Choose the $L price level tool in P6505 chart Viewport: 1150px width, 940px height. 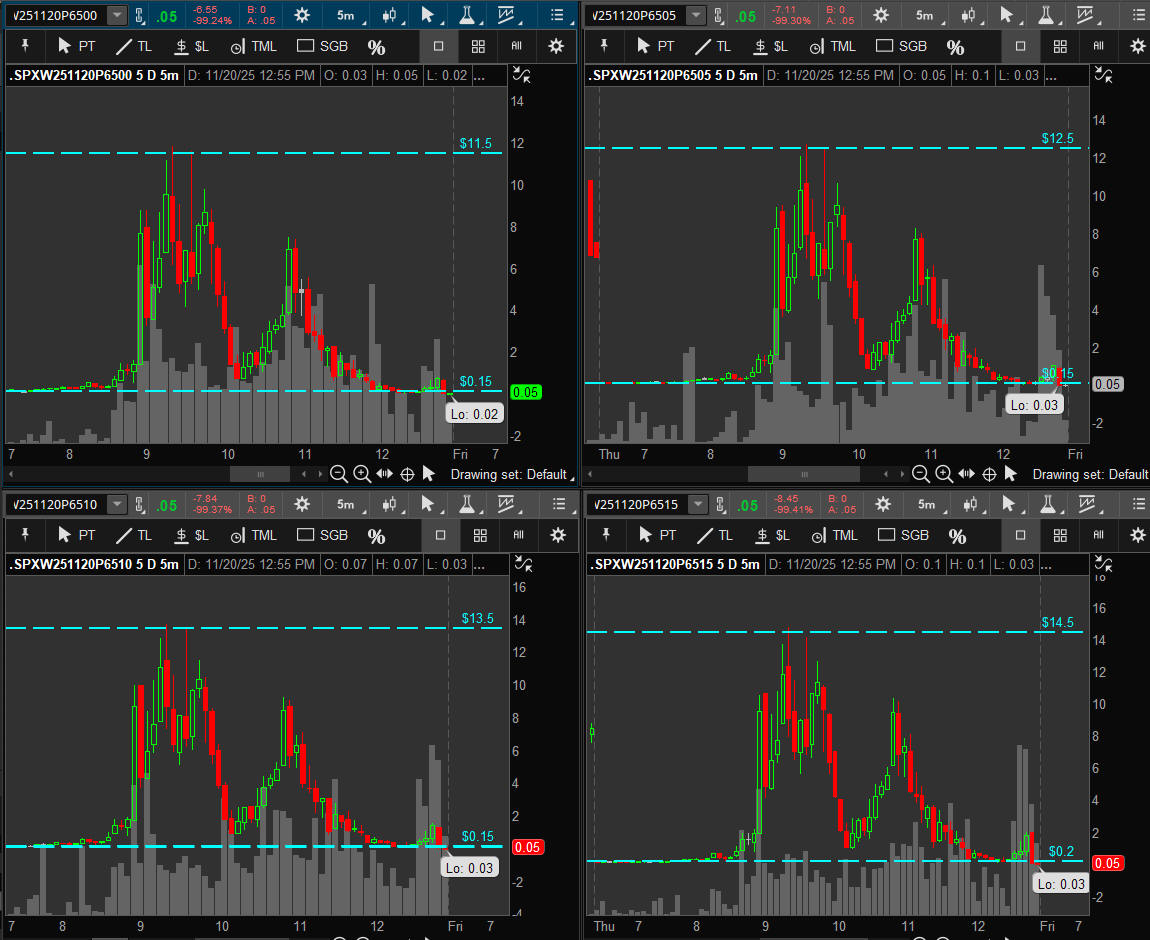click(x=770, y=47)
